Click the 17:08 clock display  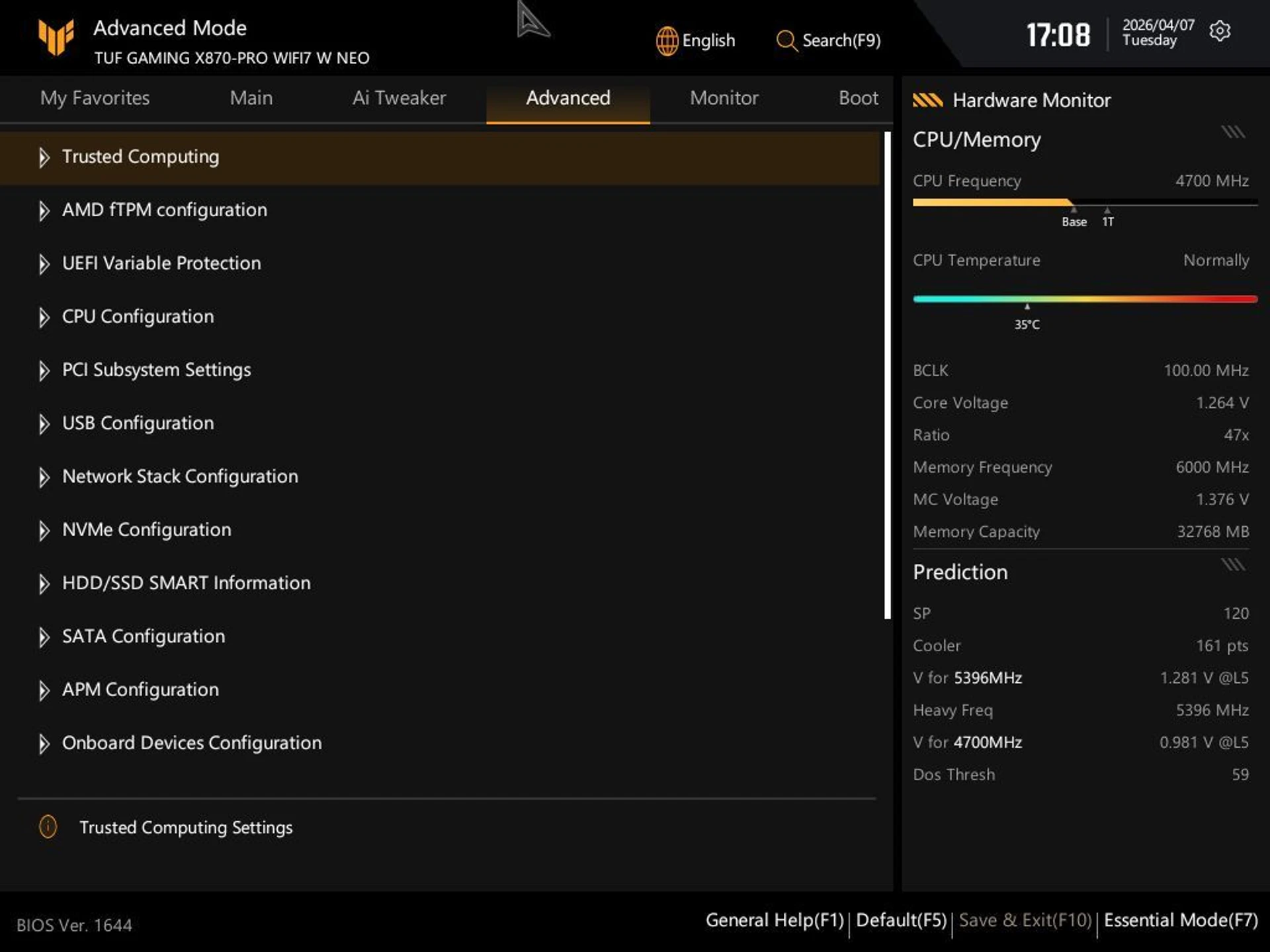[x=1058, y=34]
